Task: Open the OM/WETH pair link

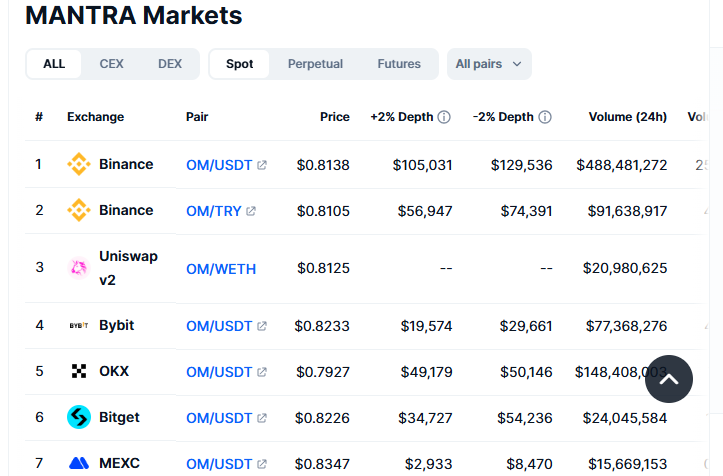Action: (221, 268)
